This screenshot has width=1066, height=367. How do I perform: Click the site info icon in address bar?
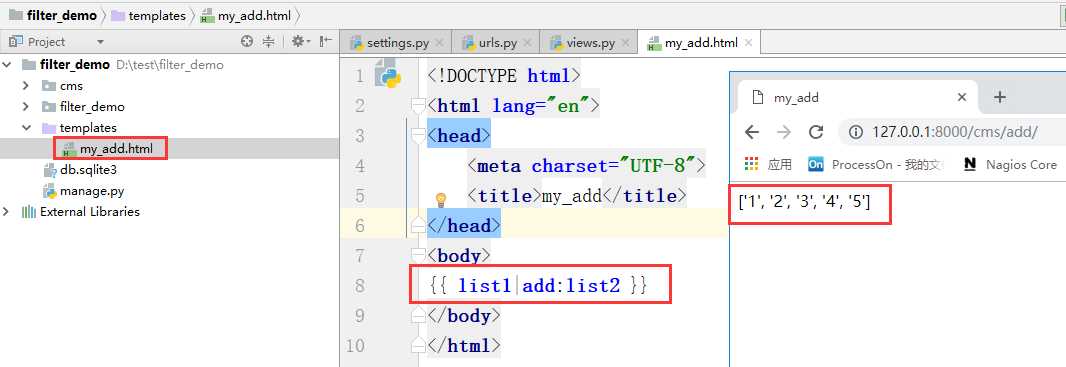click(857, 132)
